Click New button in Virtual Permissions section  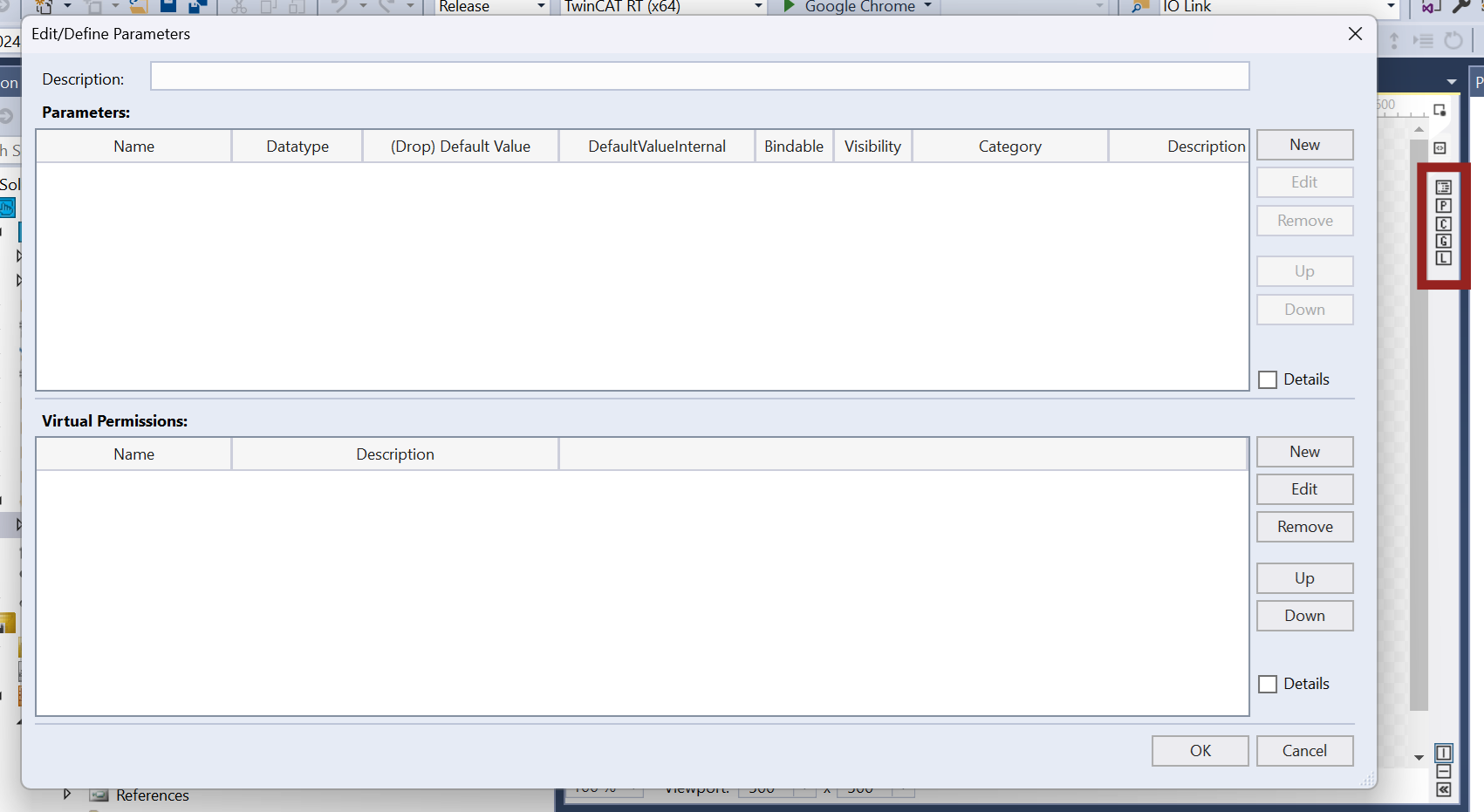[x=1305, y=452]
